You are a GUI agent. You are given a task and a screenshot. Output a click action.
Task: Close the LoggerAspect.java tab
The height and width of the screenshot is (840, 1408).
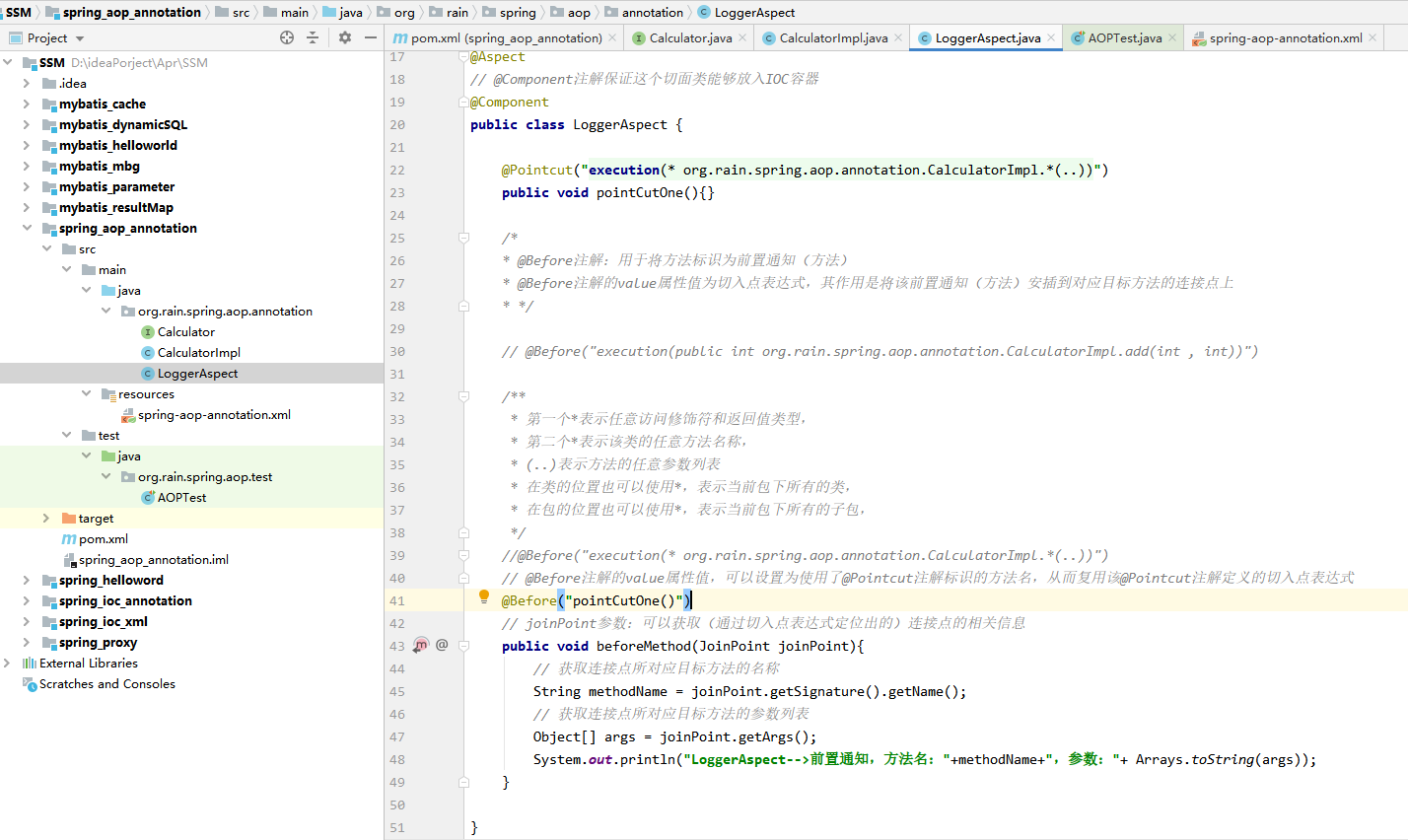point(1051,37)
